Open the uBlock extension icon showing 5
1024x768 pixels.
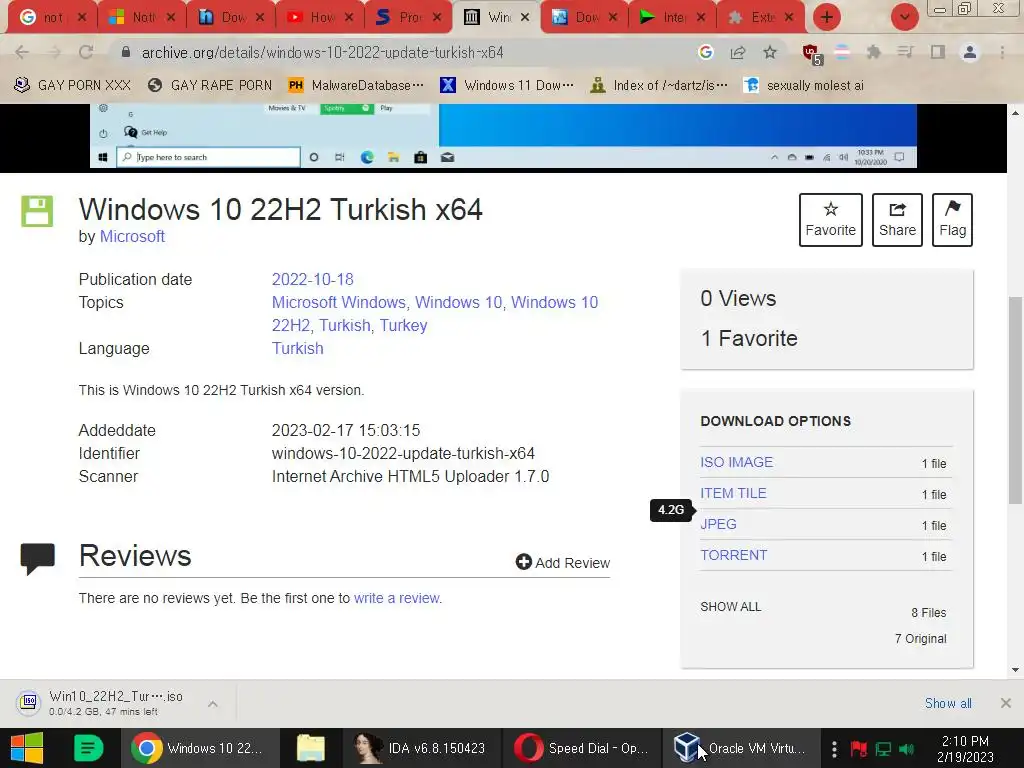(812, 54)
